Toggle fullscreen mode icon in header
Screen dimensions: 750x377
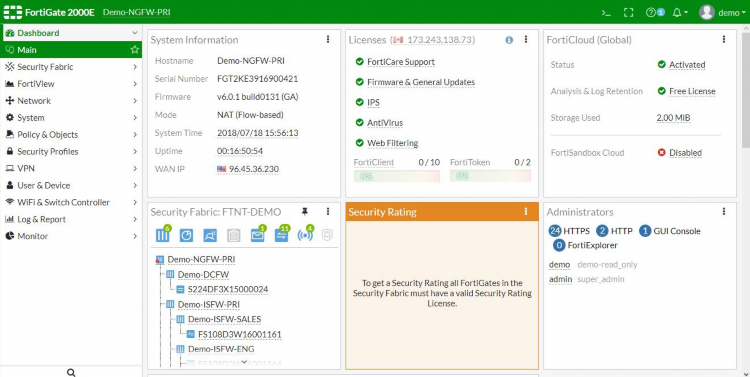coord(629,13)
